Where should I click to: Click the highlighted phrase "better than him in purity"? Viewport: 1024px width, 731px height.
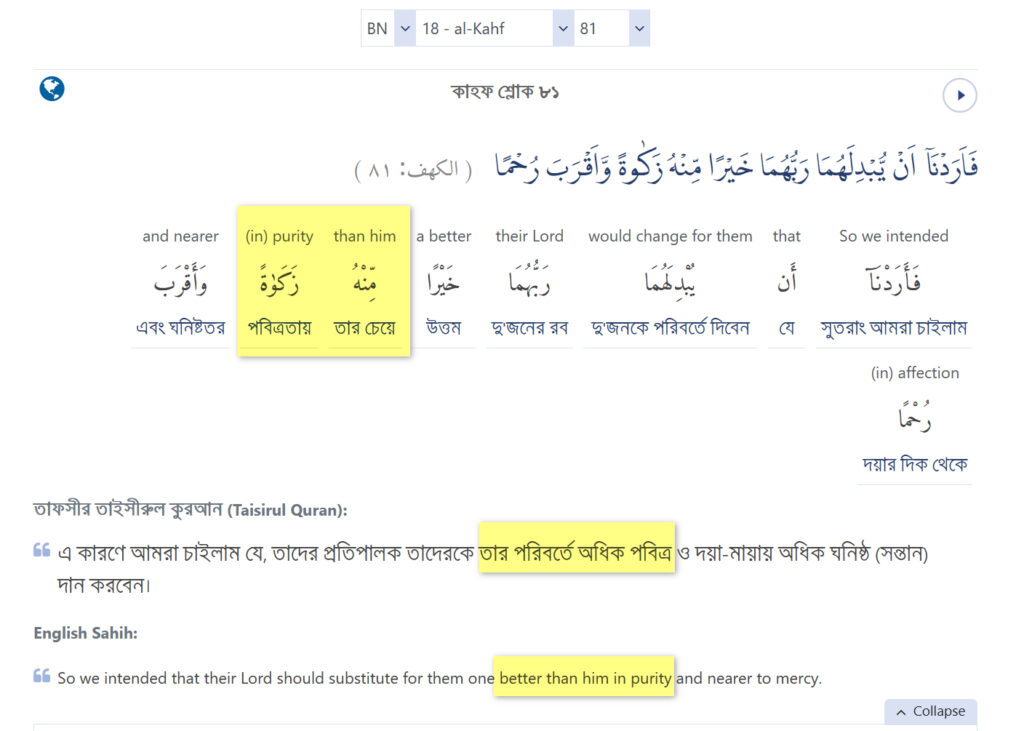pyautogui.click(x=585, y=678)
